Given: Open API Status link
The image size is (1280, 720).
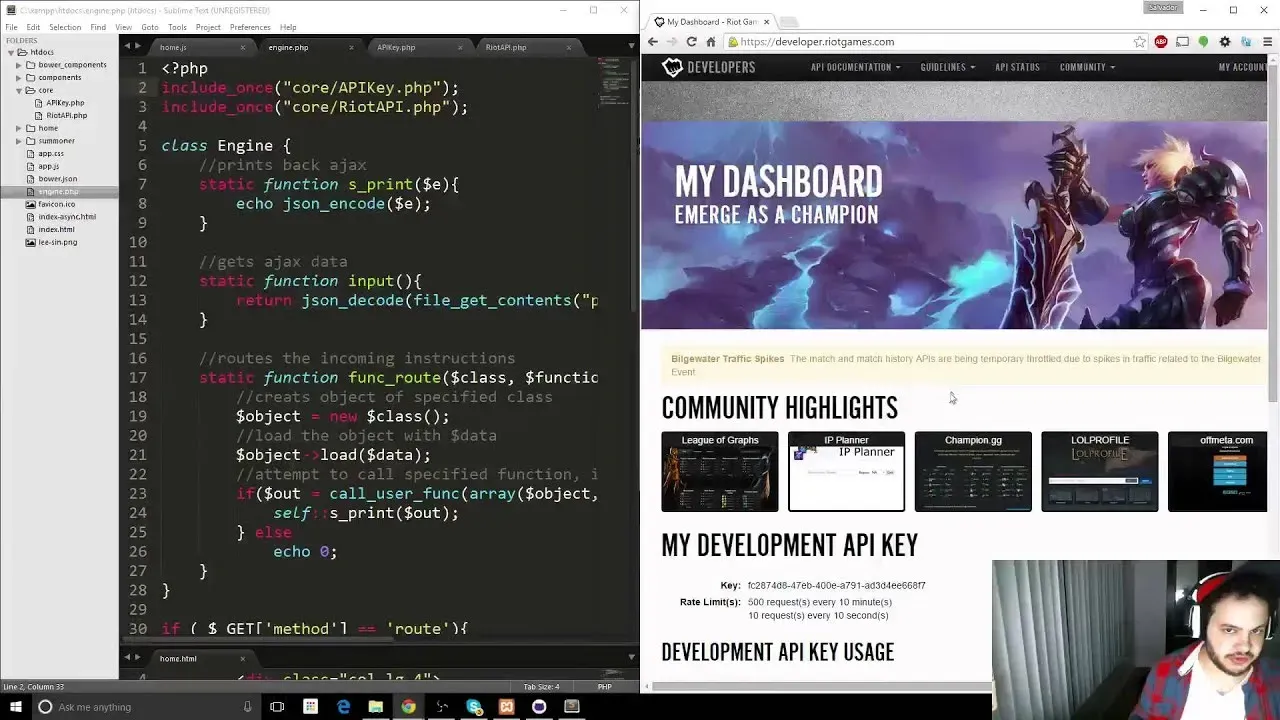Looking at the screenshot, I should [x=1017, y=67].
